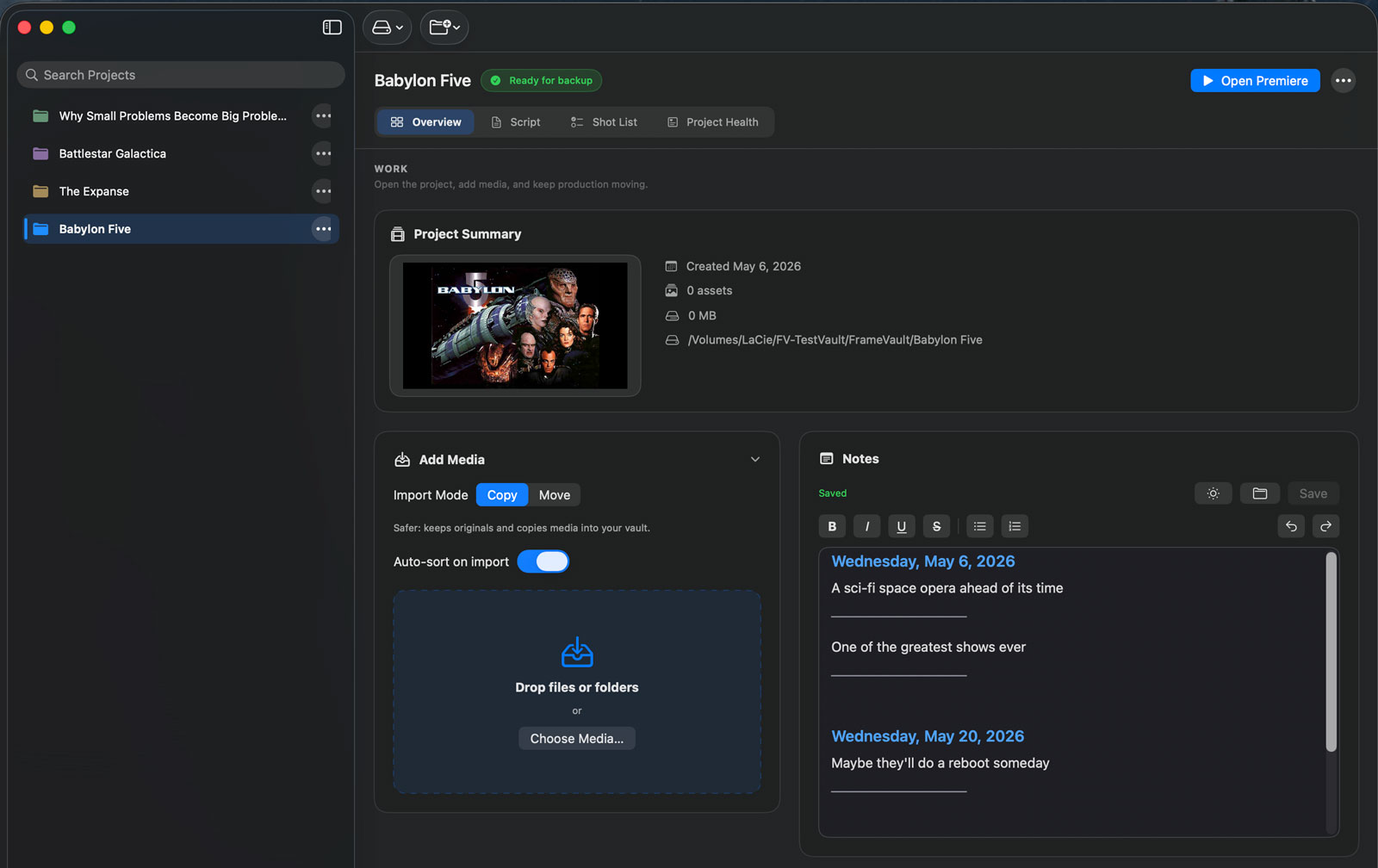Click the 0 MB size text
1378x868 pixels.
pos(702,316)
